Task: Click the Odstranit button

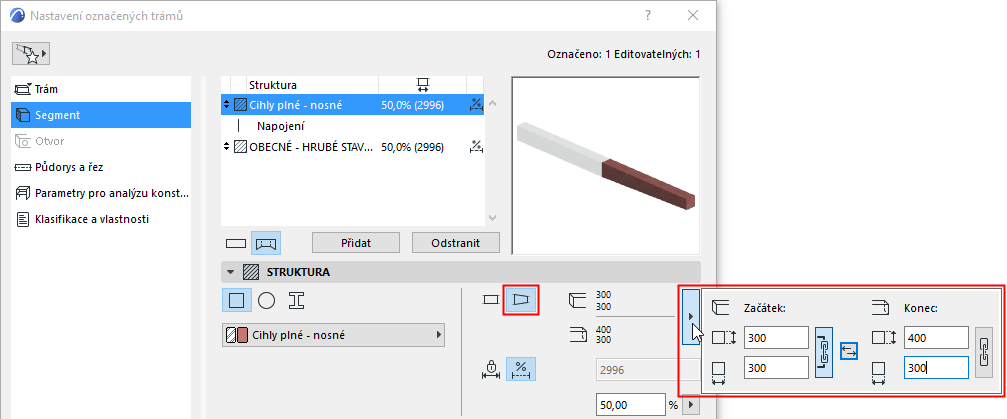Action: pyautogui.click(x=456, y=243)
